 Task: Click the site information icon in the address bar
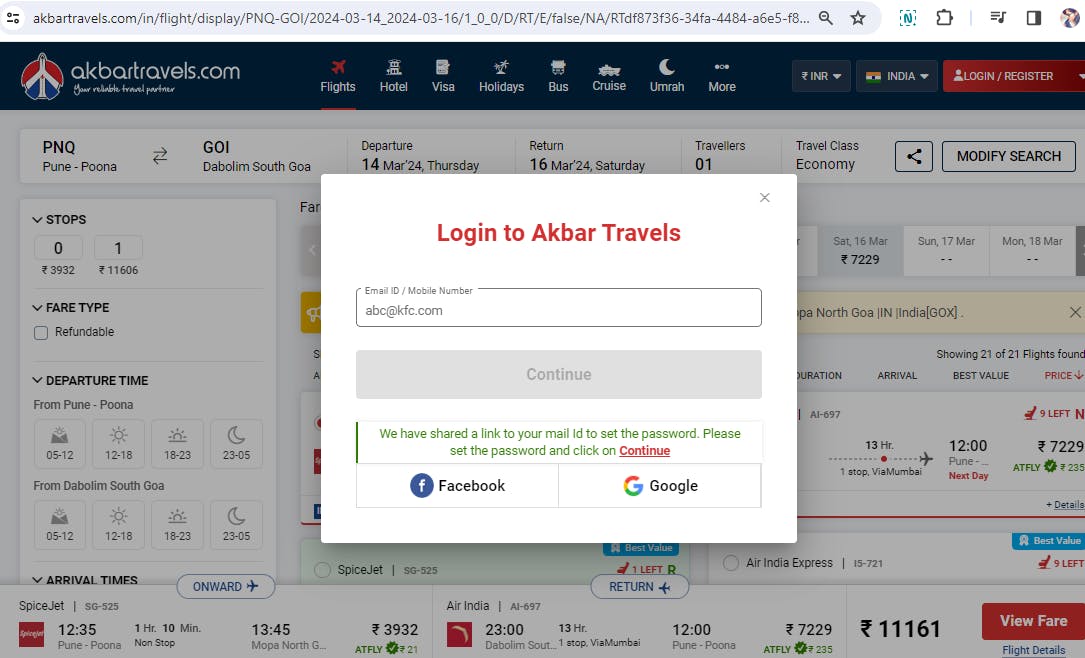[13, 18]
